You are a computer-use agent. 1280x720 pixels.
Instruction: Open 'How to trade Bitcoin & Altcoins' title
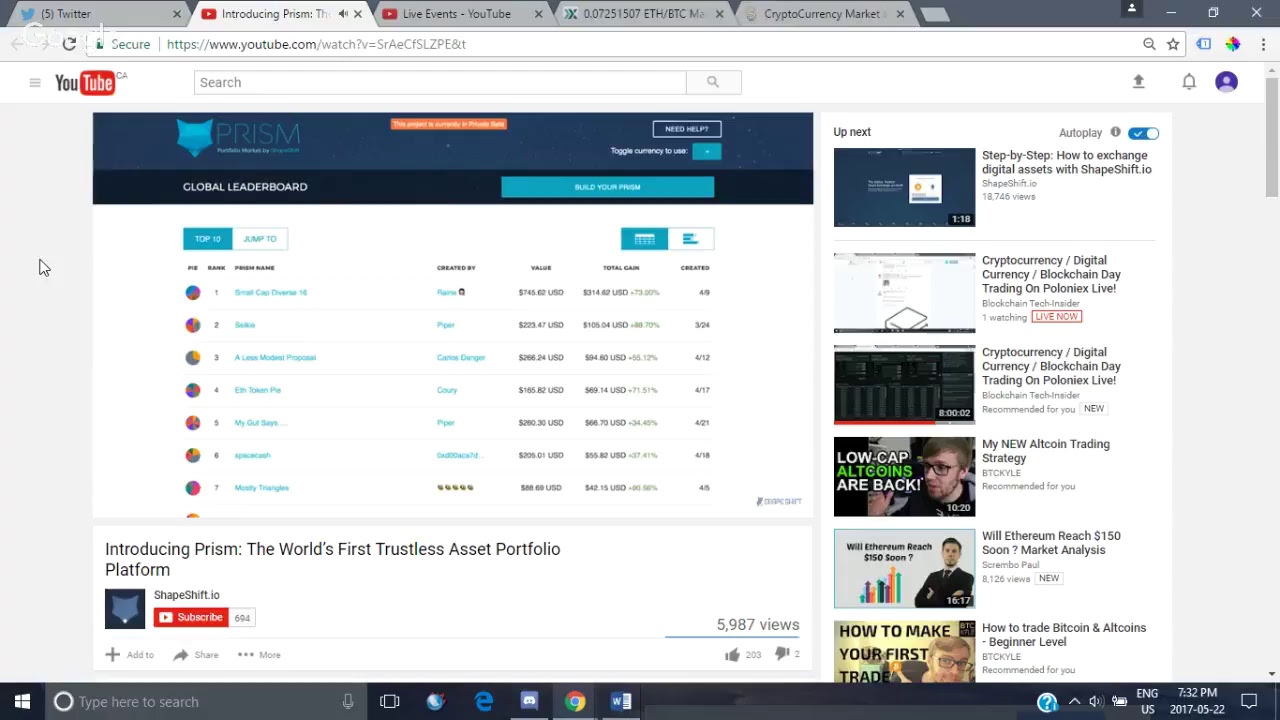pyautogui.click(x=1064, y=635)
